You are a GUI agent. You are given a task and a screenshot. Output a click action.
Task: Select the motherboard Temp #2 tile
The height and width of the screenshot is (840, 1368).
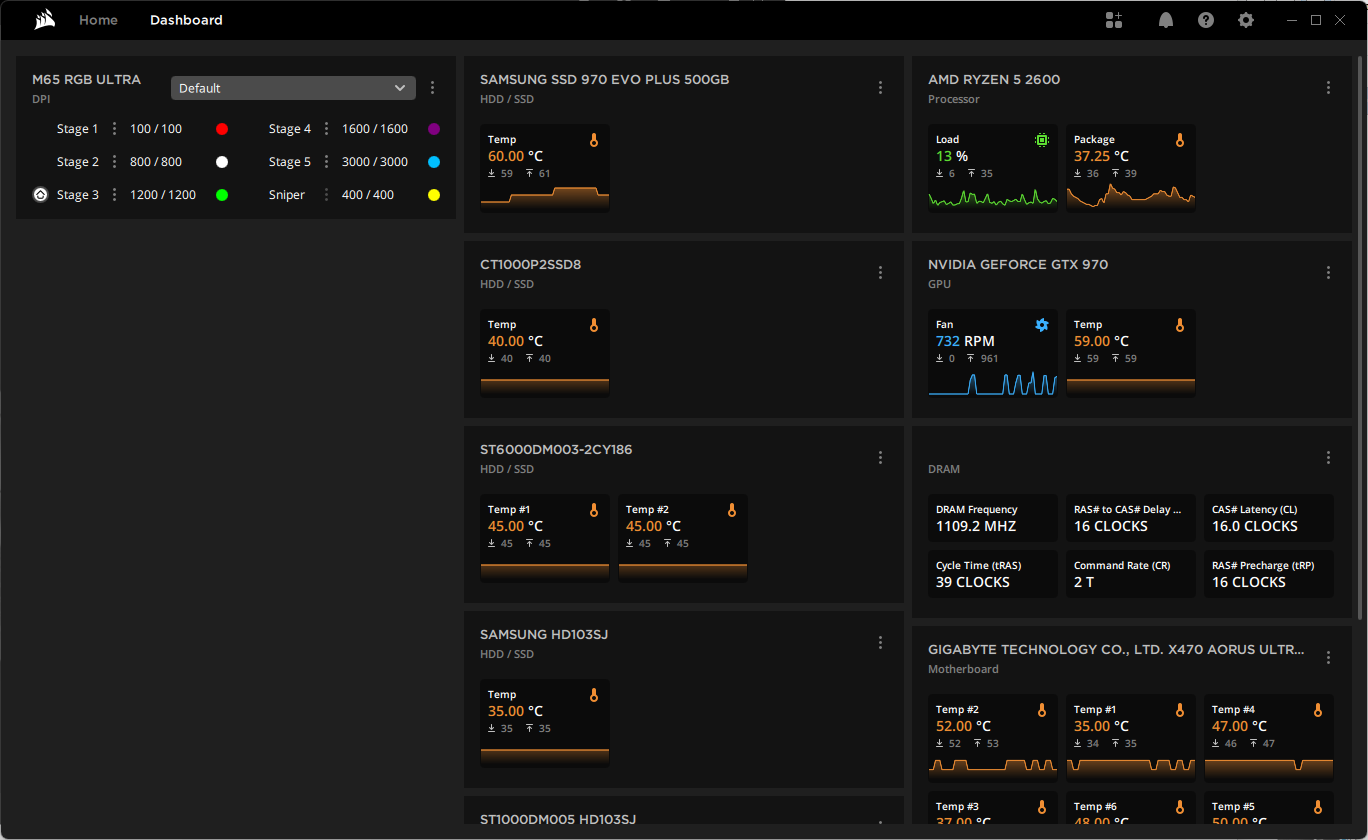pyautogui.click(x=993, y=738)
